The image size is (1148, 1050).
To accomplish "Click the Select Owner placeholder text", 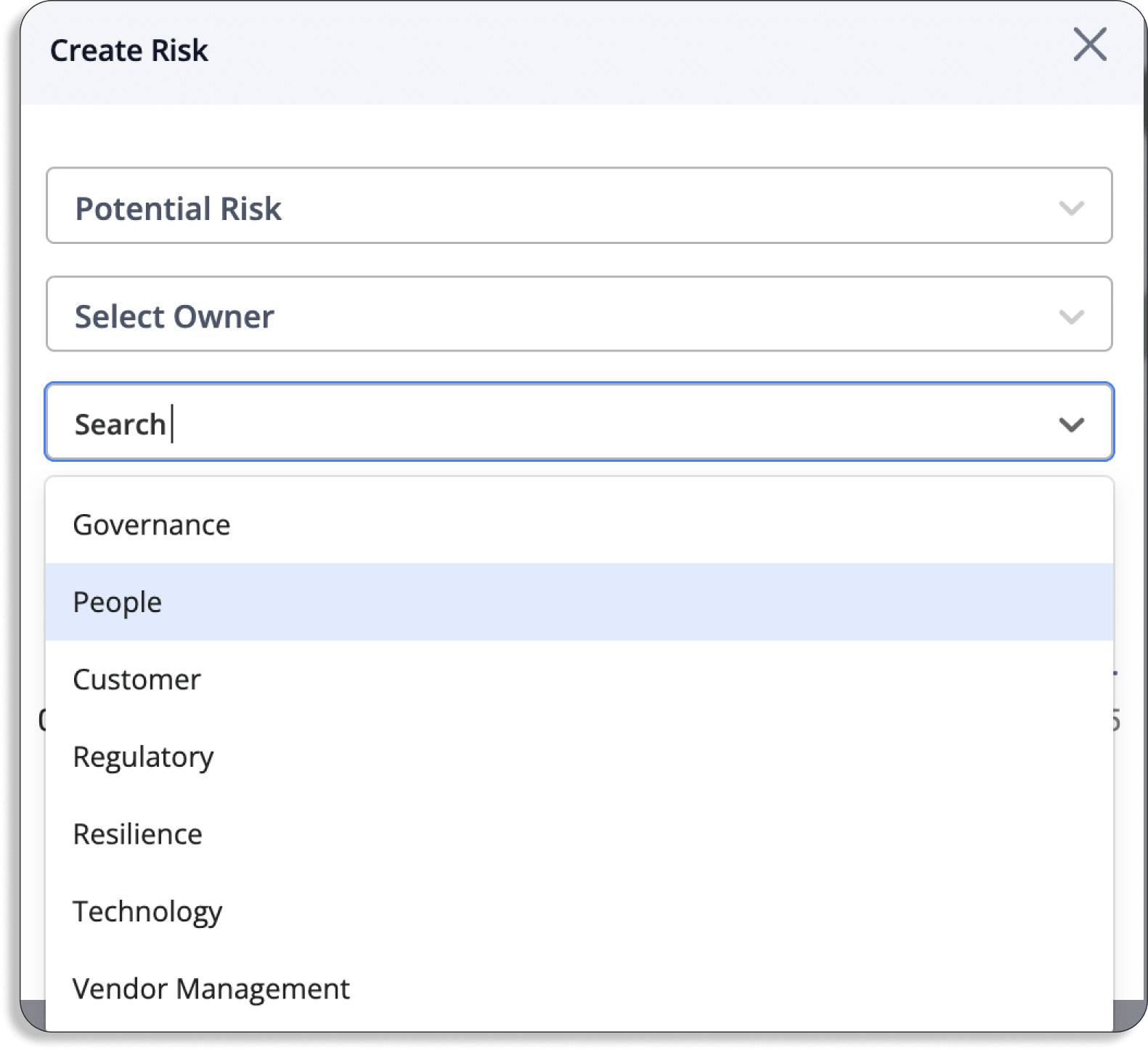I will [174, 317].
